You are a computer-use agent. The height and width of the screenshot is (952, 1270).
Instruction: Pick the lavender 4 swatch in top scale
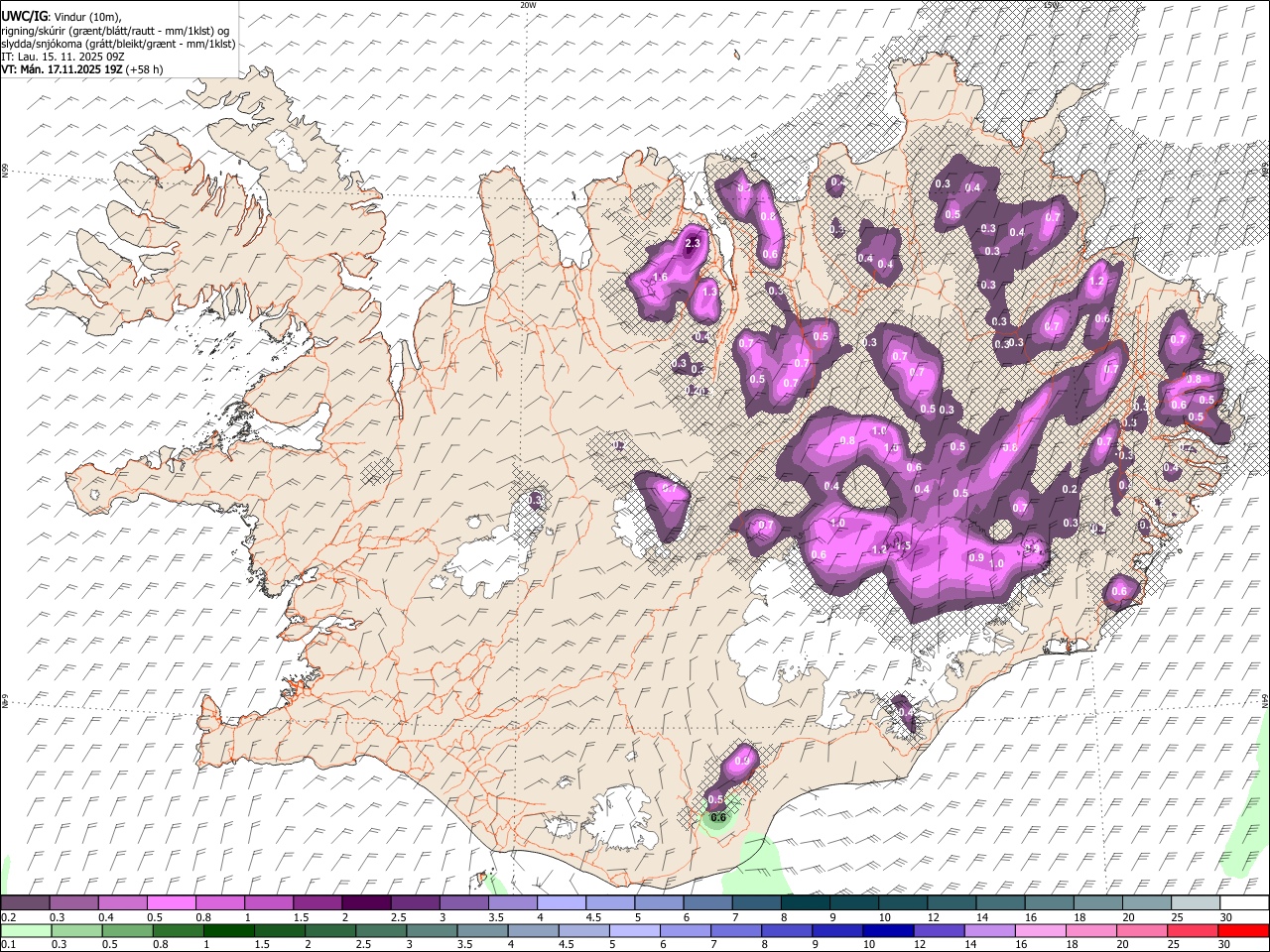562,902
